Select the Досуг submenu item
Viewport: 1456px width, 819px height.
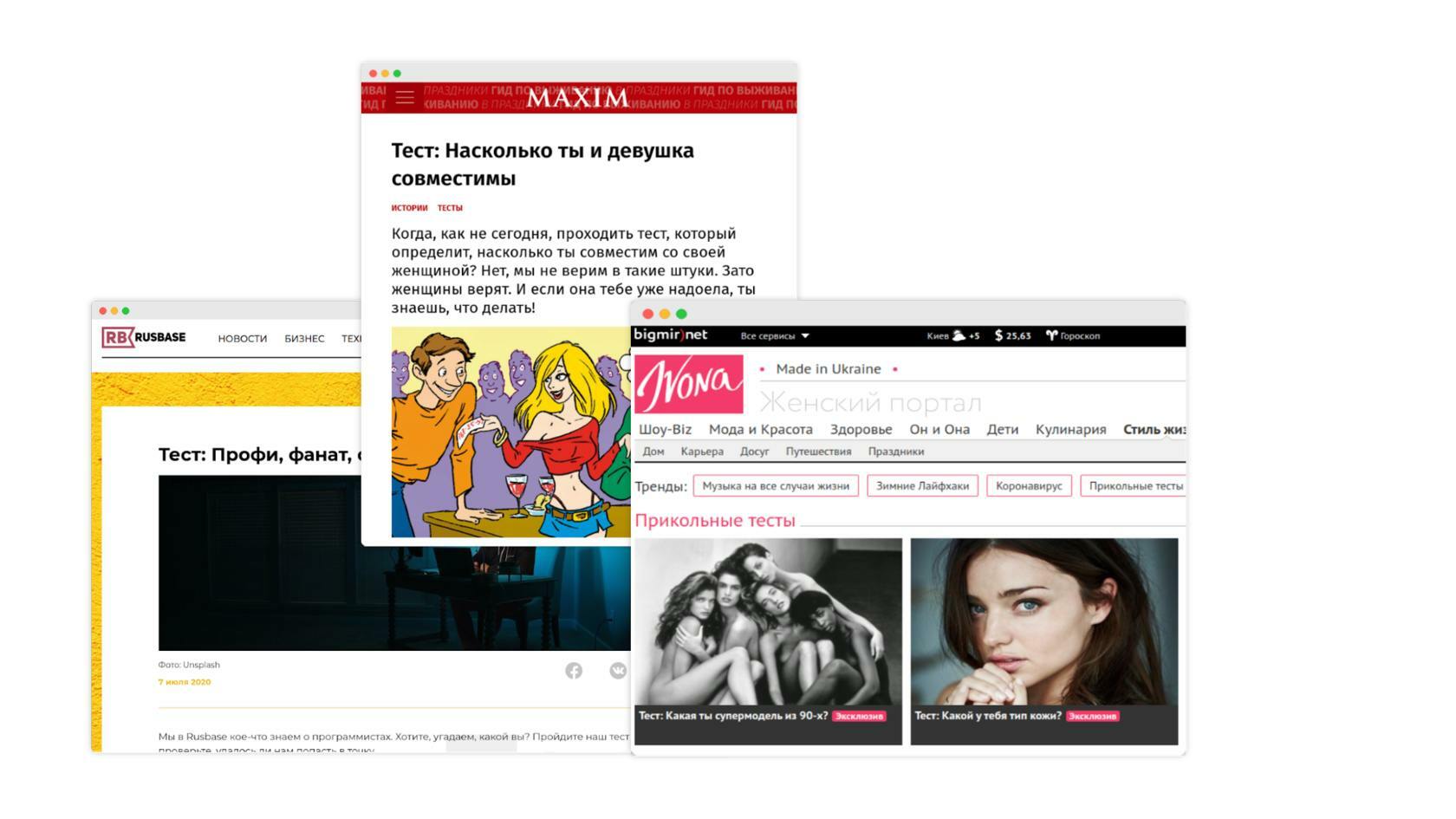(x=755, y=452)
